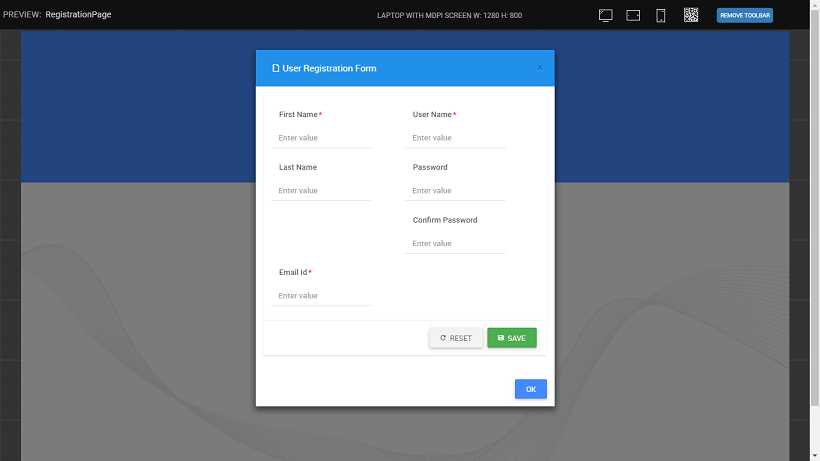Screen dimensions: 820x461
Task: Focus the User Name input field
Action: tap(455, 138)
